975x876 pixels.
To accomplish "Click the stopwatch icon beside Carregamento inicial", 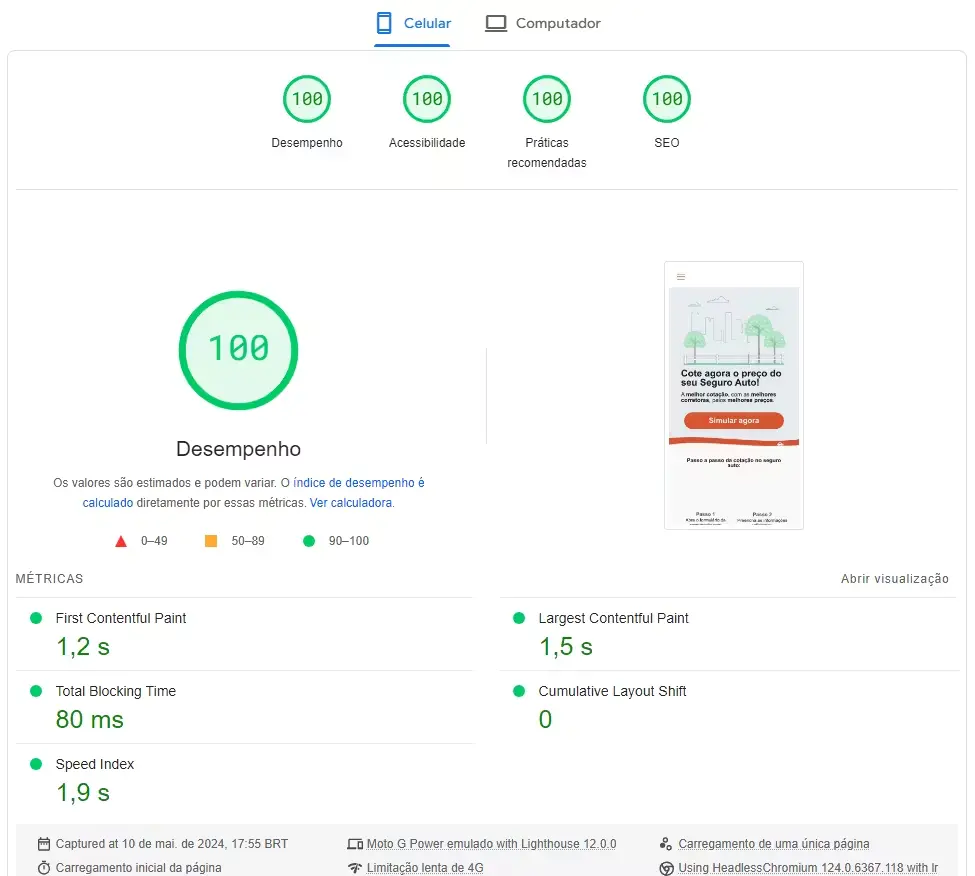I will (x=43, y=867).
